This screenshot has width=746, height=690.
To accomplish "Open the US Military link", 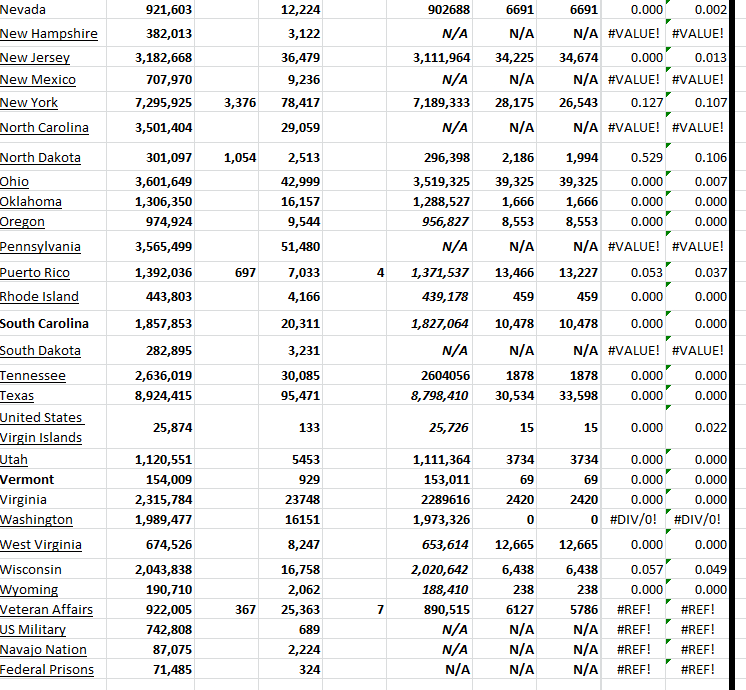I will [32, 629].
